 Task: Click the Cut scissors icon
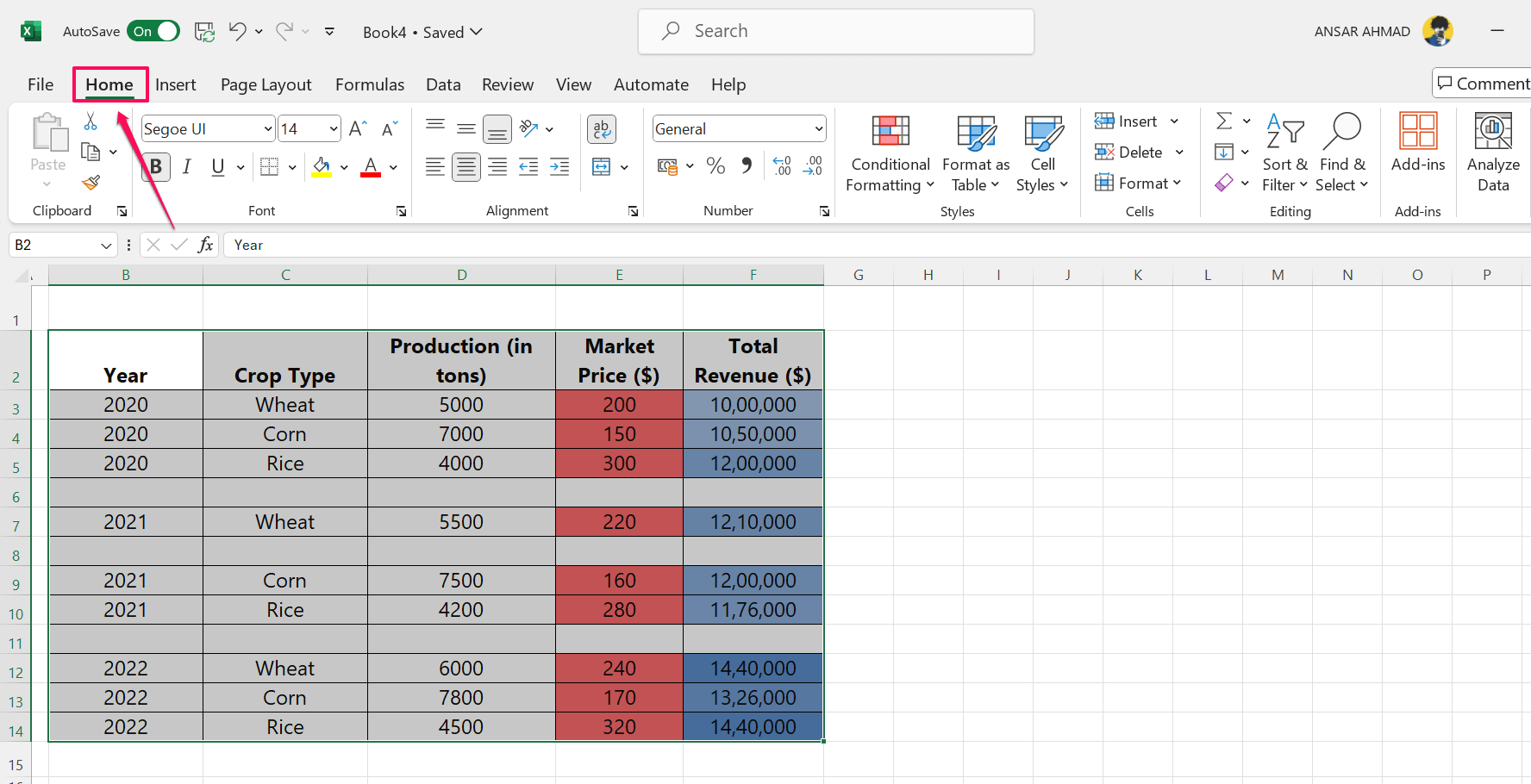click(x=91, y=121)
